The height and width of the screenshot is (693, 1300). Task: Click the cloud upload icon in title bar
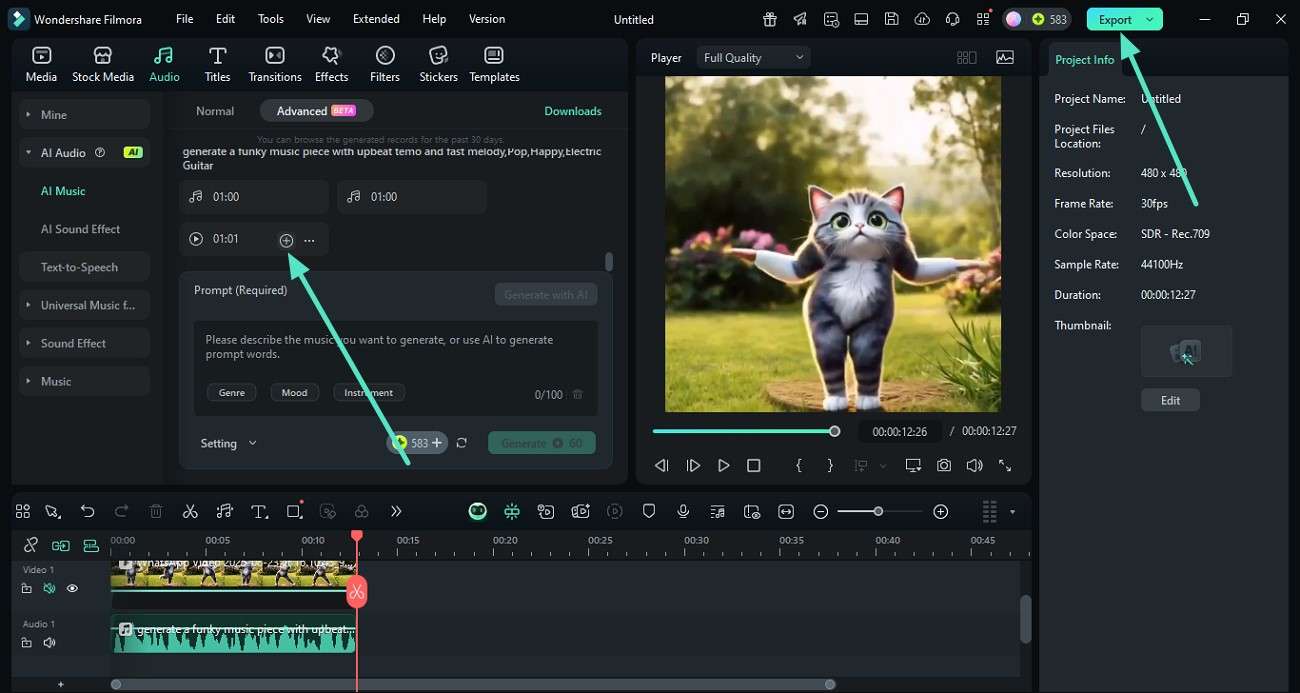point(922,19)
